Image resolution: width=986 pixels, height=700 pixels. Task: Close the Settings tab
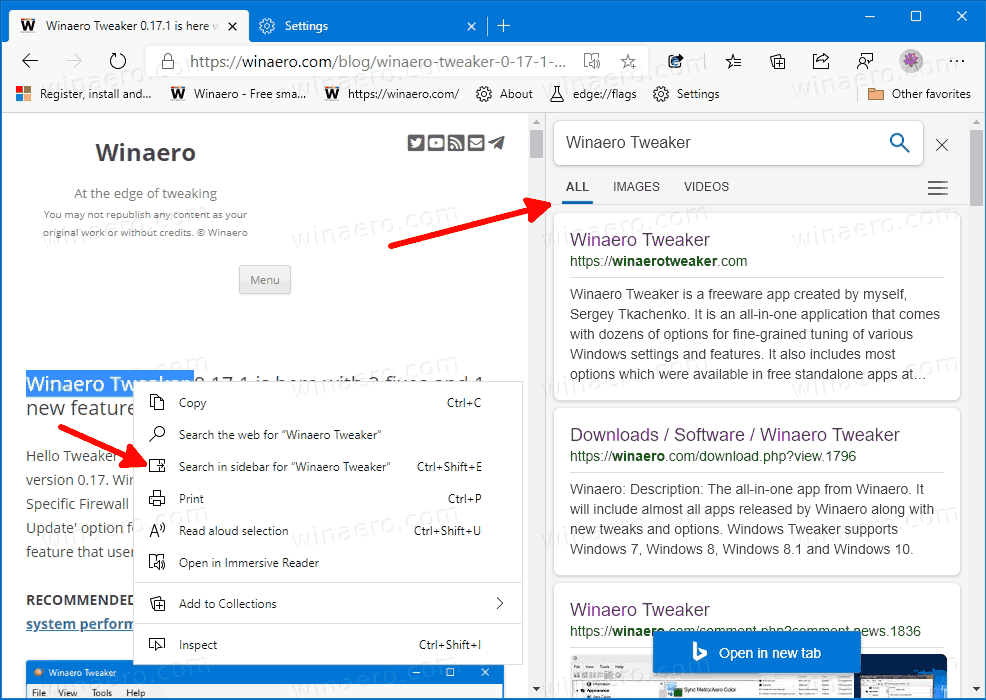(472, 26)
